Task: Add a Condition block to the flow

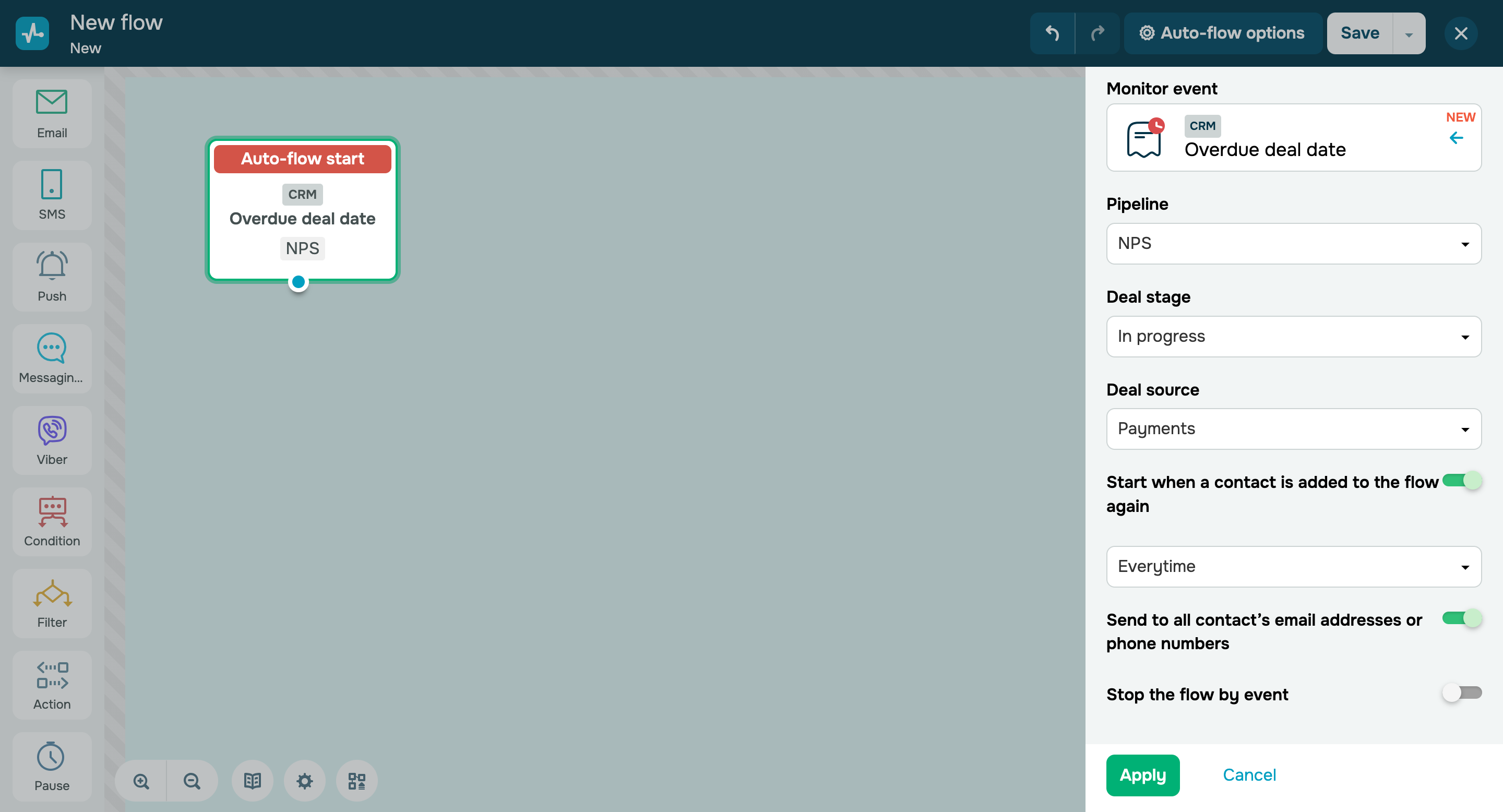Action: click(51, 521)
